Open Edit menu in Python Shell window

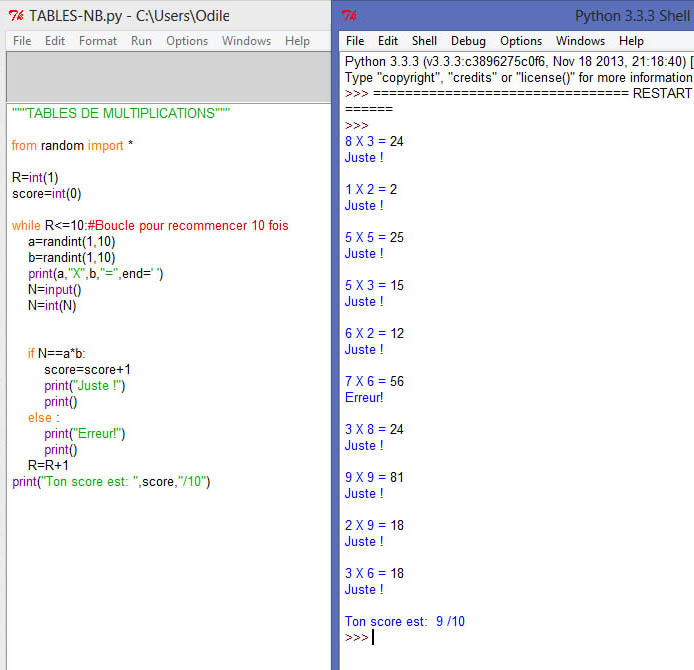[x=388, y=41]
